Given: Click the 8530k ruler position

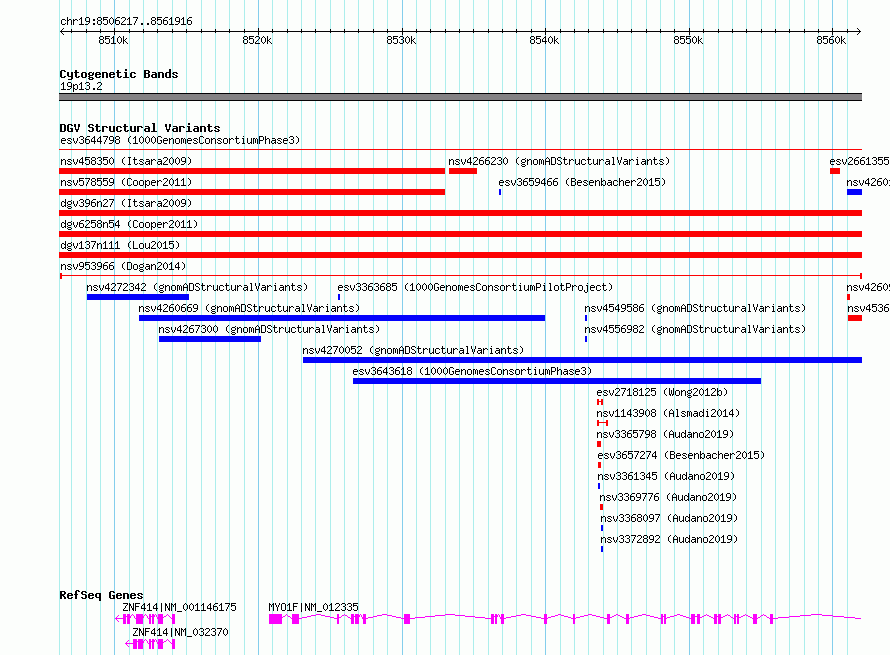Looking at the screenshot, I should click(x=401, y=40).
